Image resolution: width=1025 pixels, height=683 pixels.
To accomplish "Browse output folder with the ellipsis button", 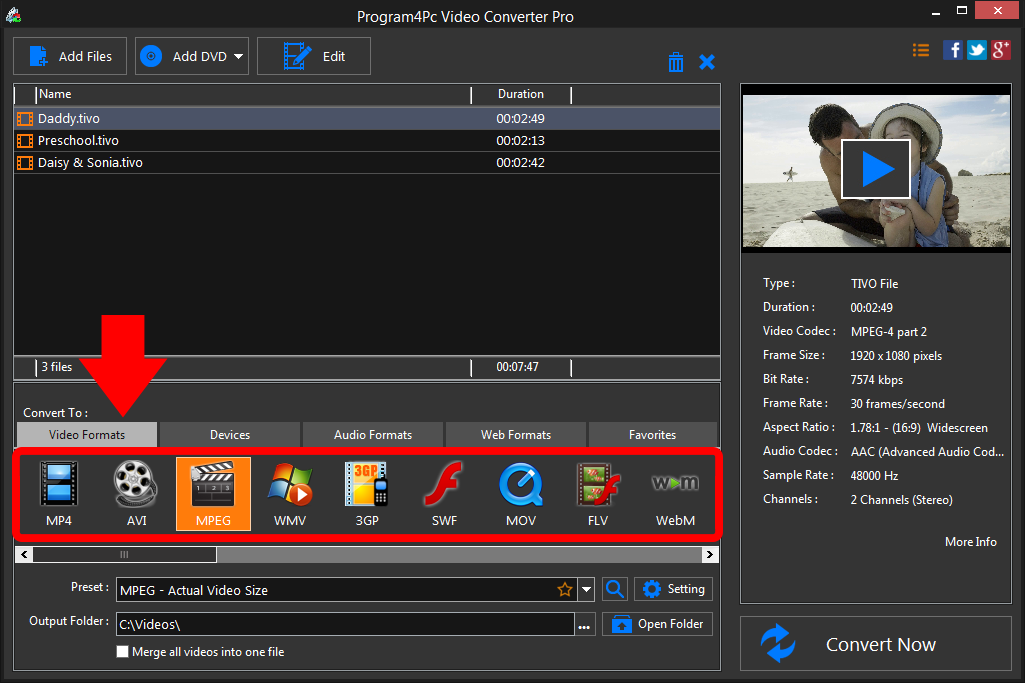I will pos(584,625).
